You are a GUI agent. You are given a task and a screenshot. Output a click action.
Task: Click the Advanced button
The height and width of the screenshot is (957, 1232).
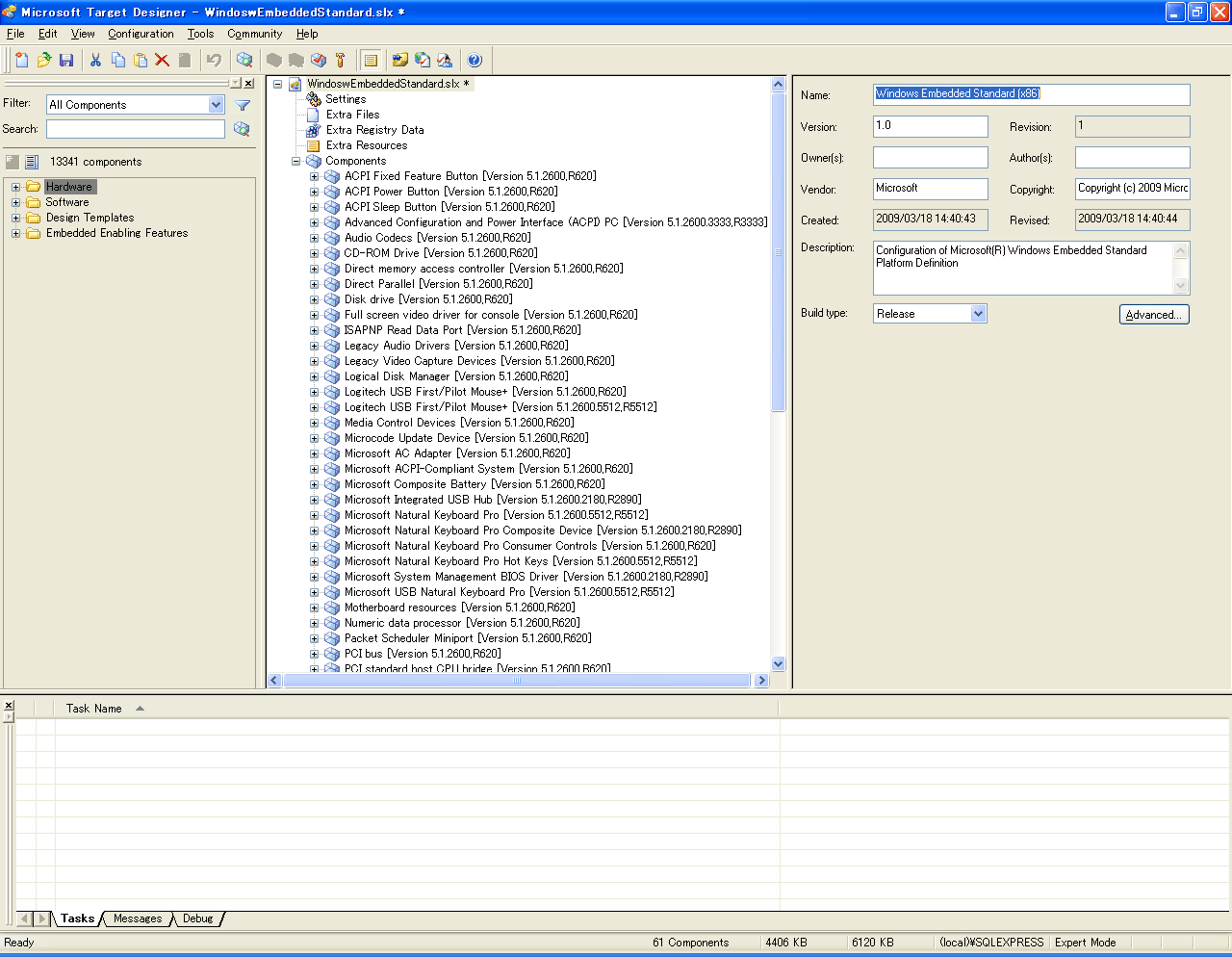tap(1153, 314)
